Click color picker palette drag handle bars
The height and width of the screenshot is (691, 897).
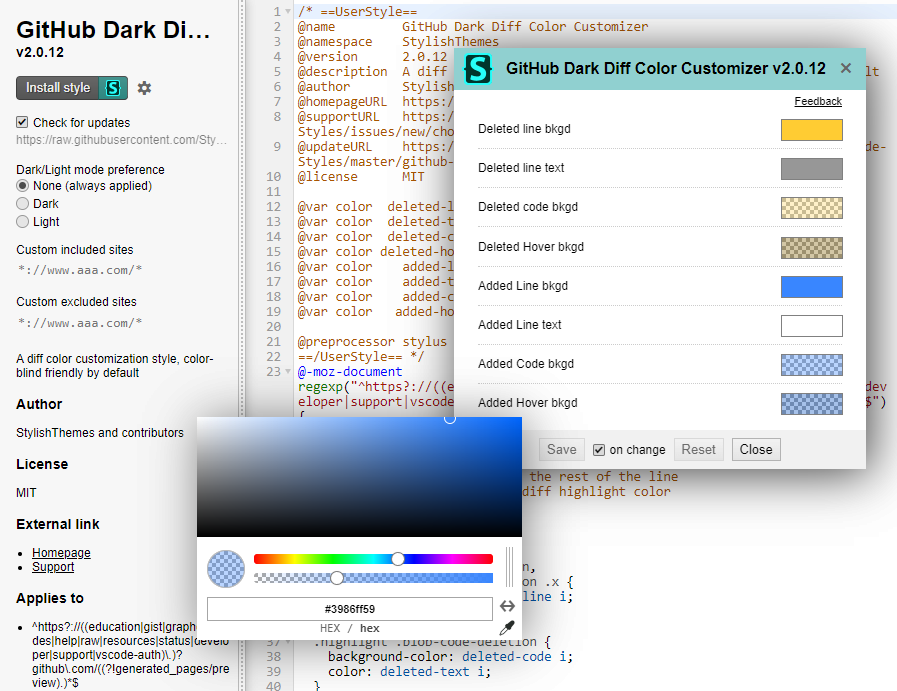coord(509,567)
